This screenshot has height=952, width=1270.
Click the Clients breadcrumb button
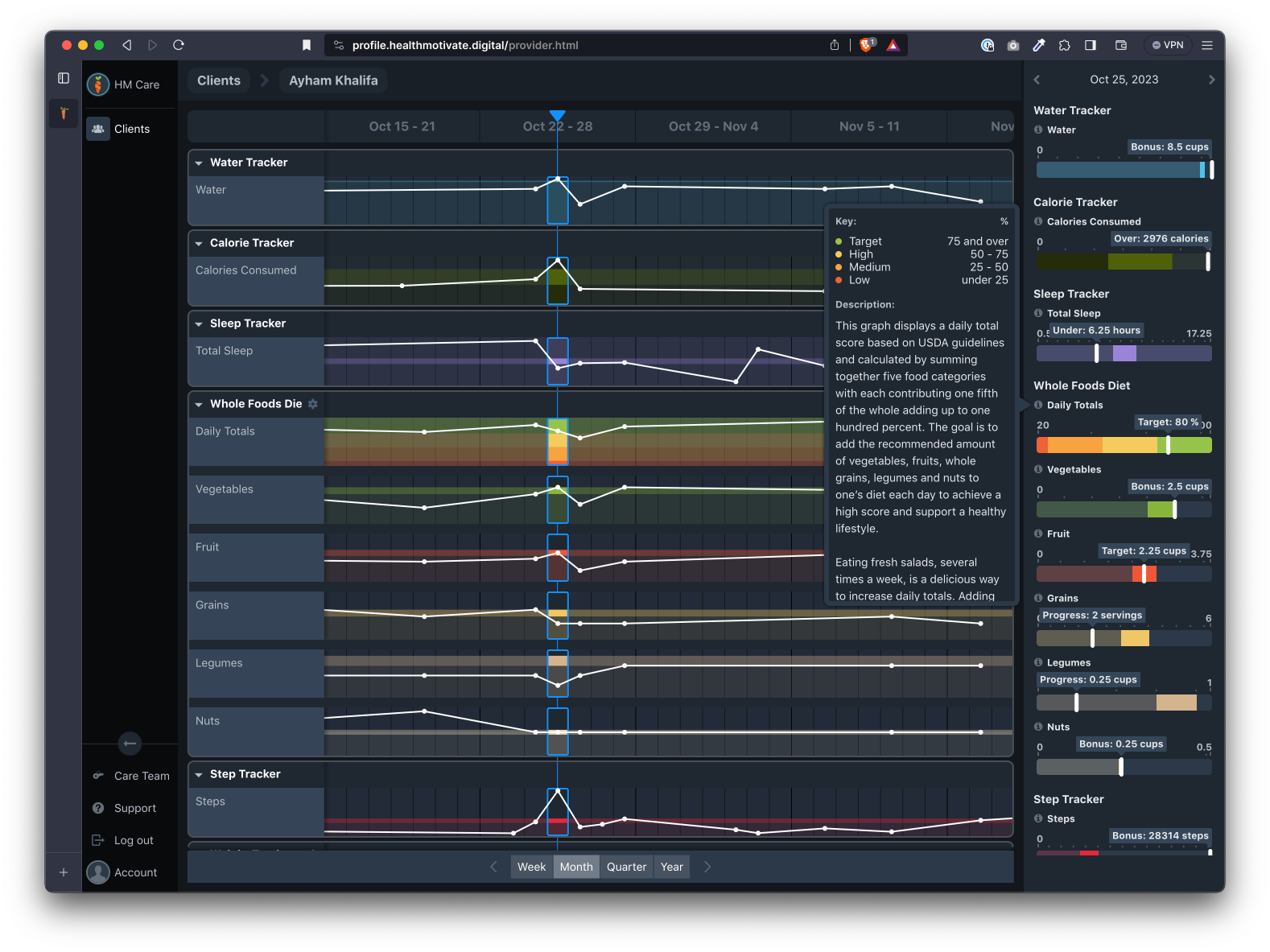click(x=219, y=80)
